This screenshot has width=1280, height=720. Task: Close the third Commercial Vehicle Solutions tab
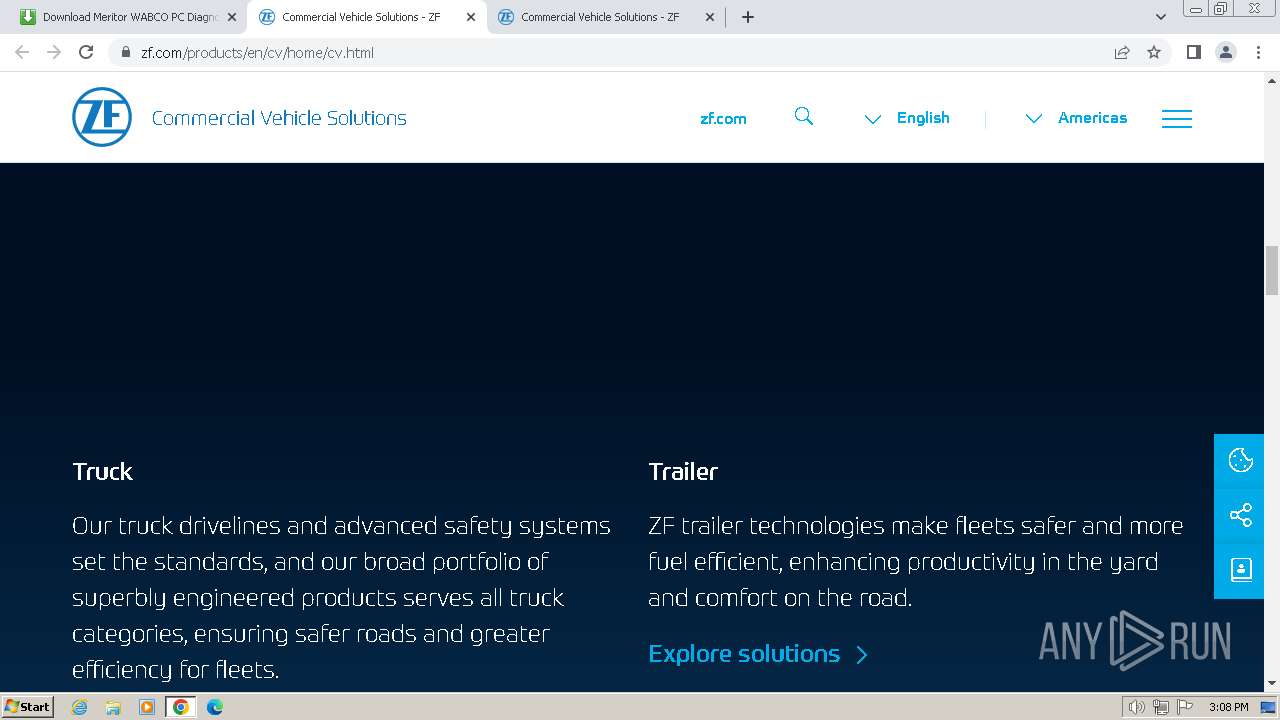click(710, 17)
